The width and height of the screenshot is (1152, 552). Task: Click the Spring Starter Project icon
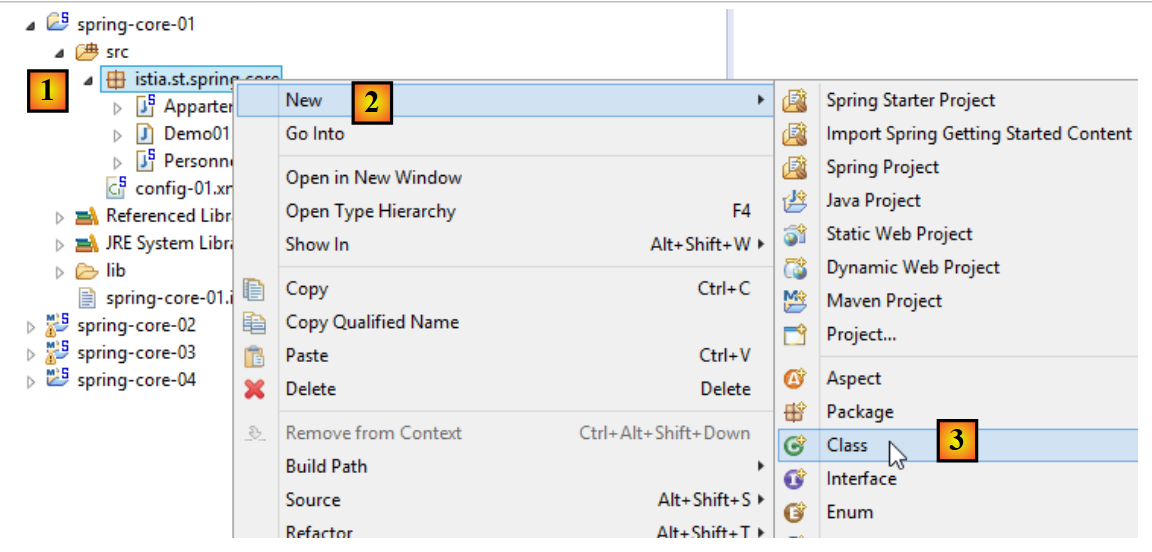click(795, 100)
